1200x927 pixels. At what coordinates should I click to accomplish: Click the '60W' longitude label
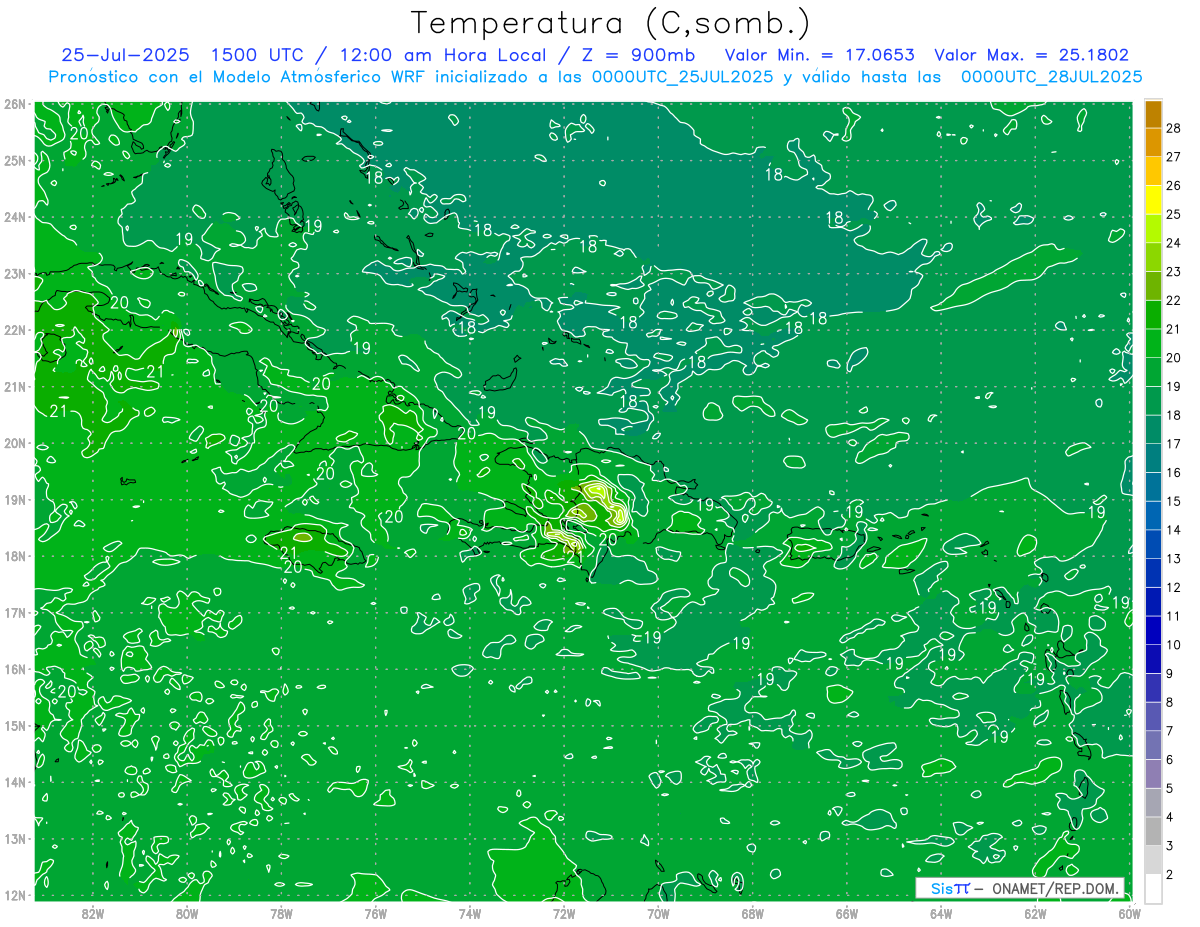[1130, 913]
